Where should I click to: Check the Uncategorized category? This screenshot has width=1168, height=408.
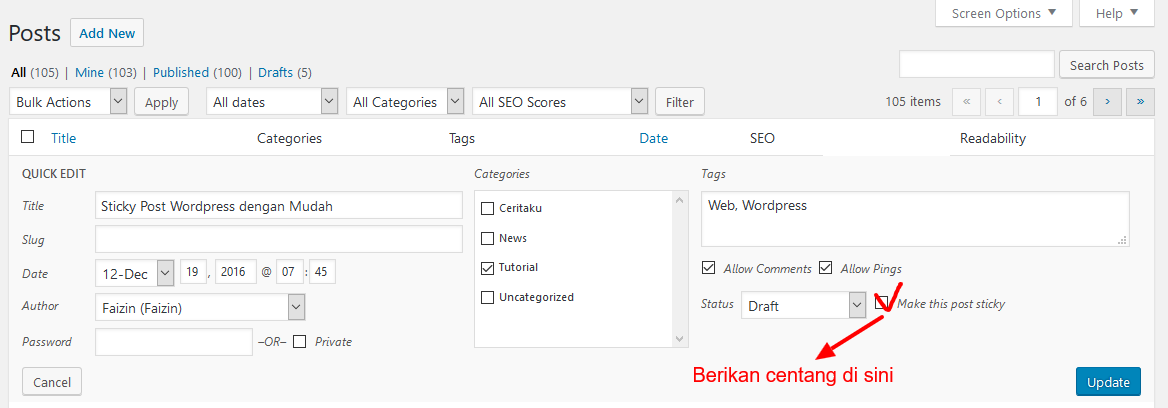(487, 297)
